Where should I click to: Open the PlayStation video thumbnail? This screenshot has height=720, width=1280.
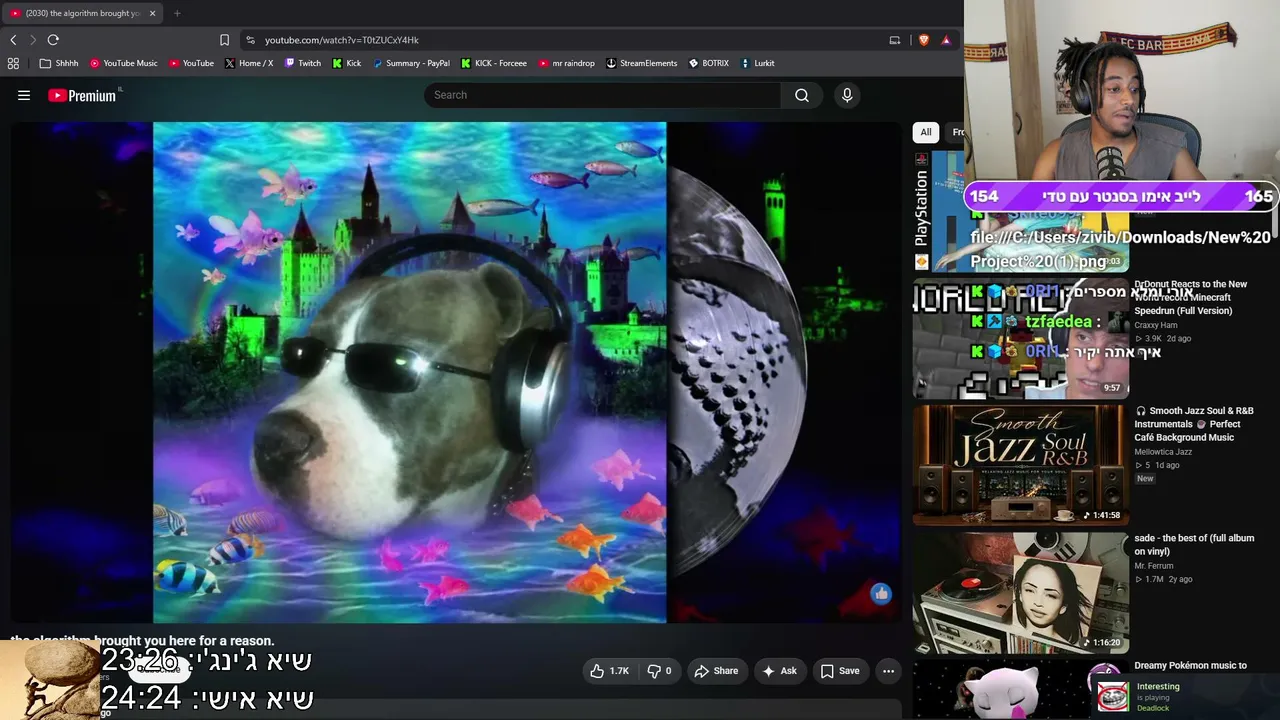click(1021, 211)
